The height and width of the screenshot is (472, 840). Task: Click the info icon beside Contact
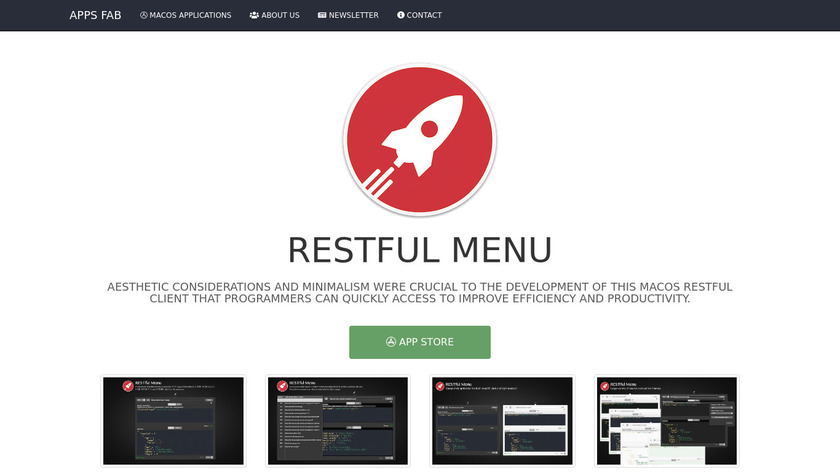(x=401, y=15)
